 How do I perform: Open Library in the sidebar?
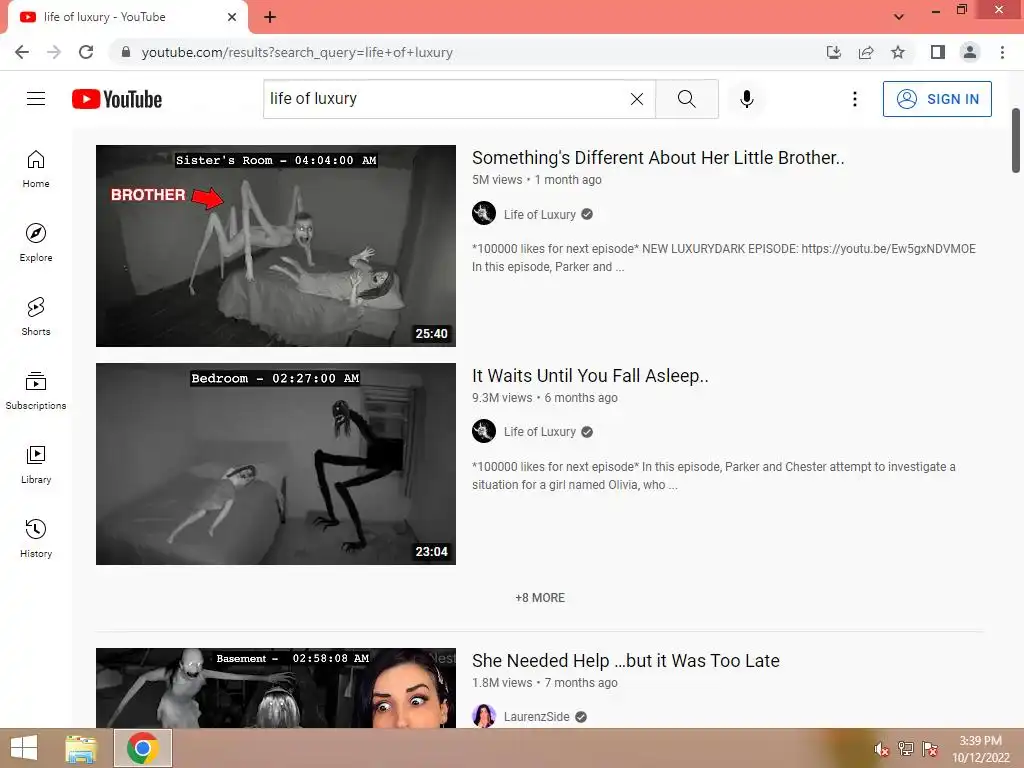pos(36,464)
